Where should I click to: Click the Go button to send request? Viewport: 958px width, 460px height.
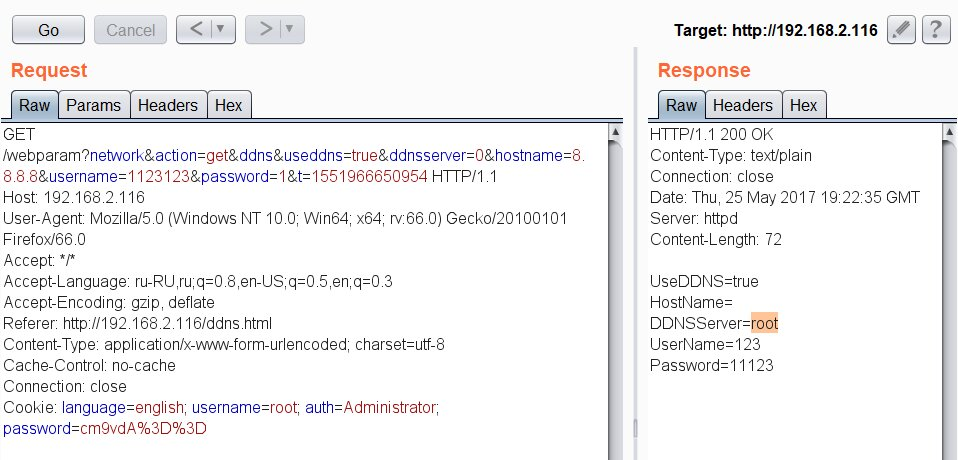pyautogui.click(x=48, y=30)
